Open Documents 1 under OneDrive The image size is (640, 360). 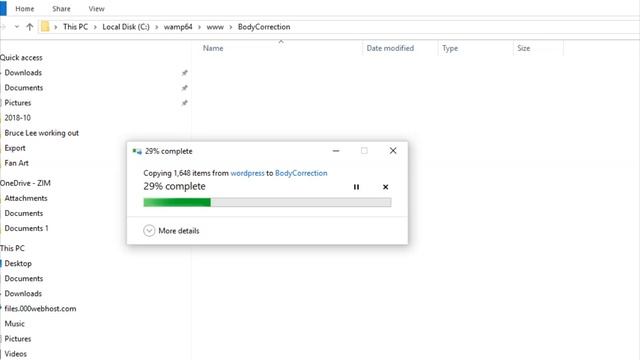coord(27,229)
